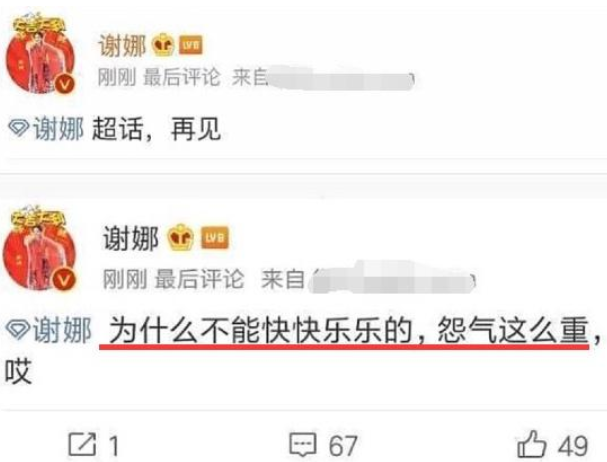Viewport: 607px width, 462px height.
Task: Click the verified V badge on second avatar
Action: tap(64, 280)
